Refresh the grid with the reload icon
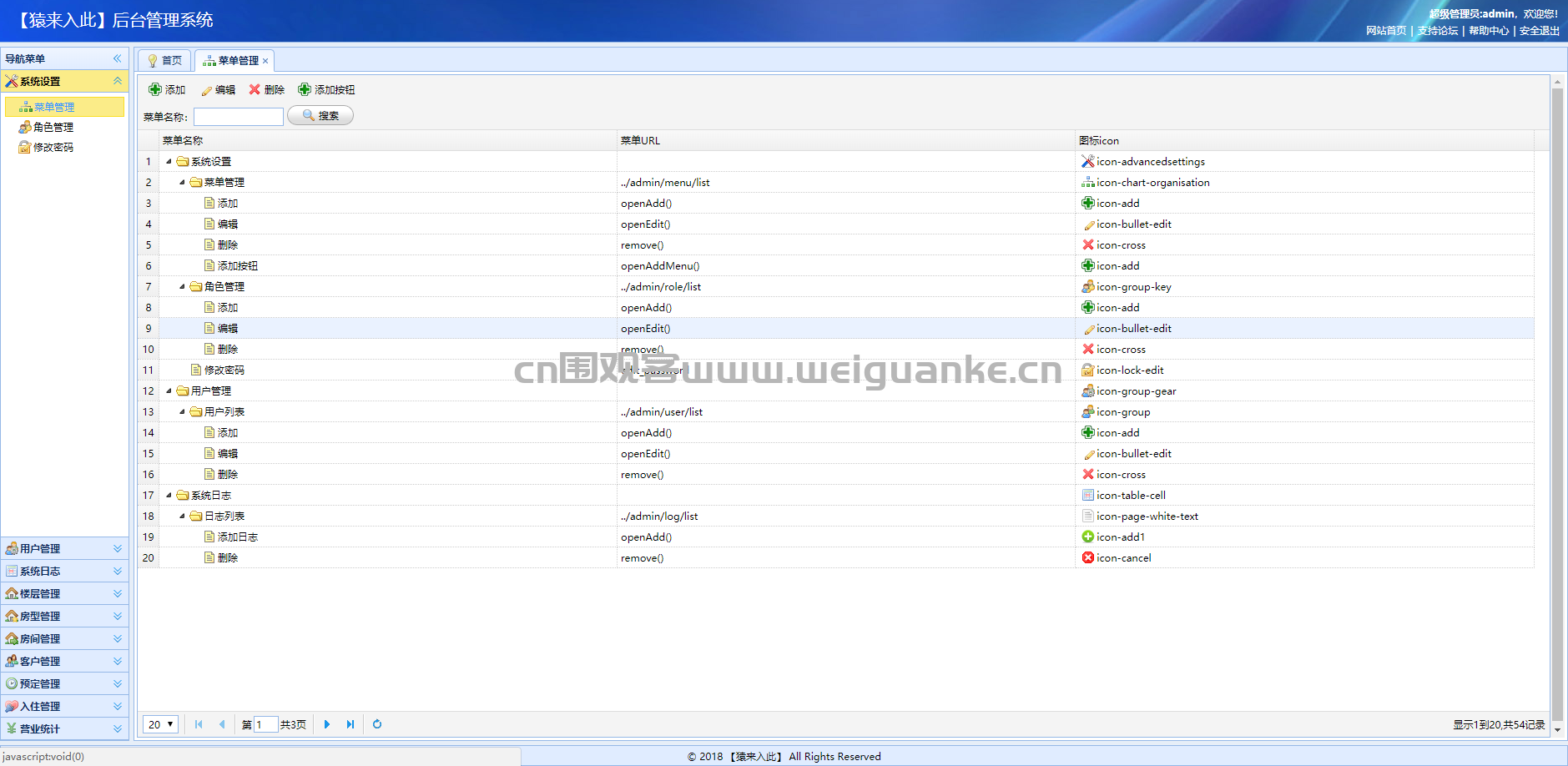1568x766 pixels. point(377,724)
